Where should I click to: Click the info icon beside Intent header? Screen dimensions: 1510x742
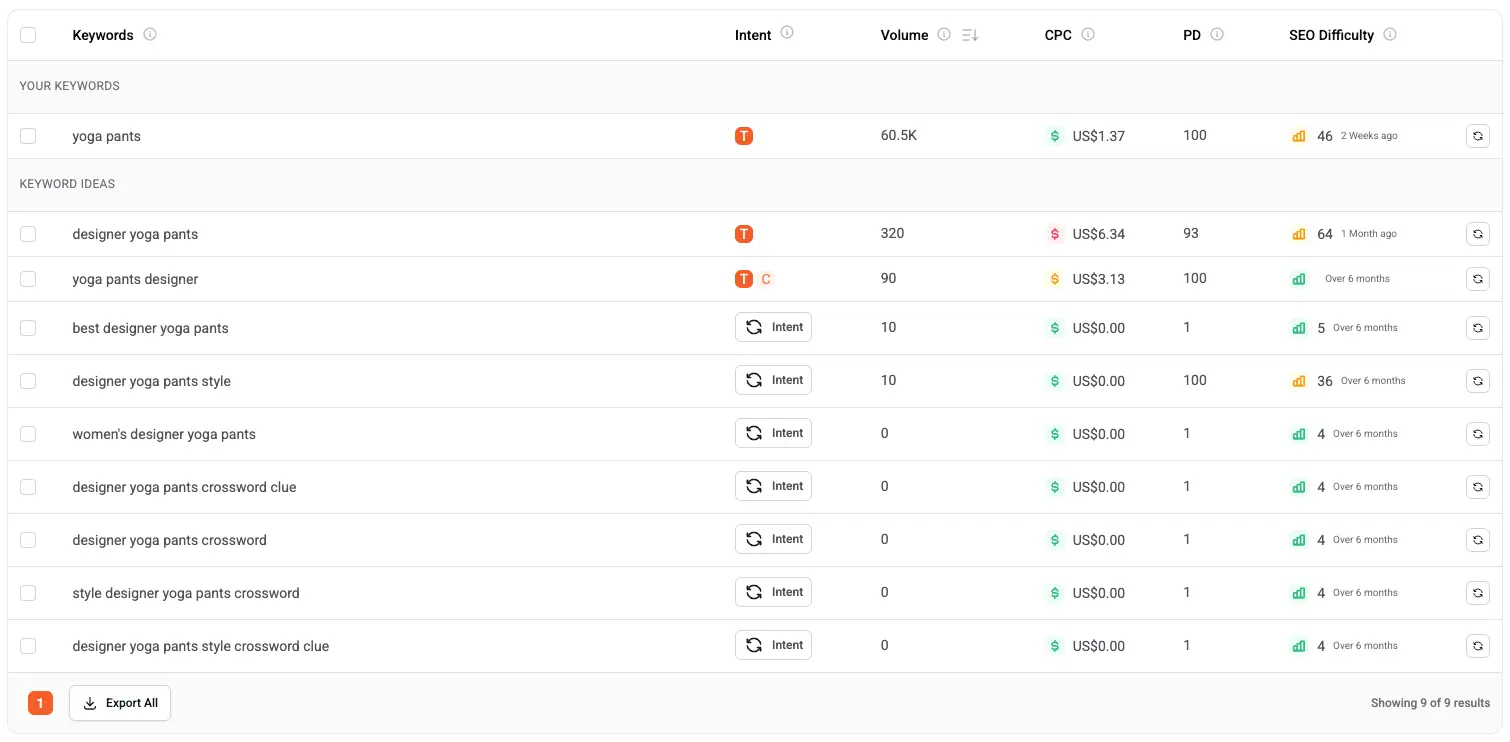[x=787, y=33]
